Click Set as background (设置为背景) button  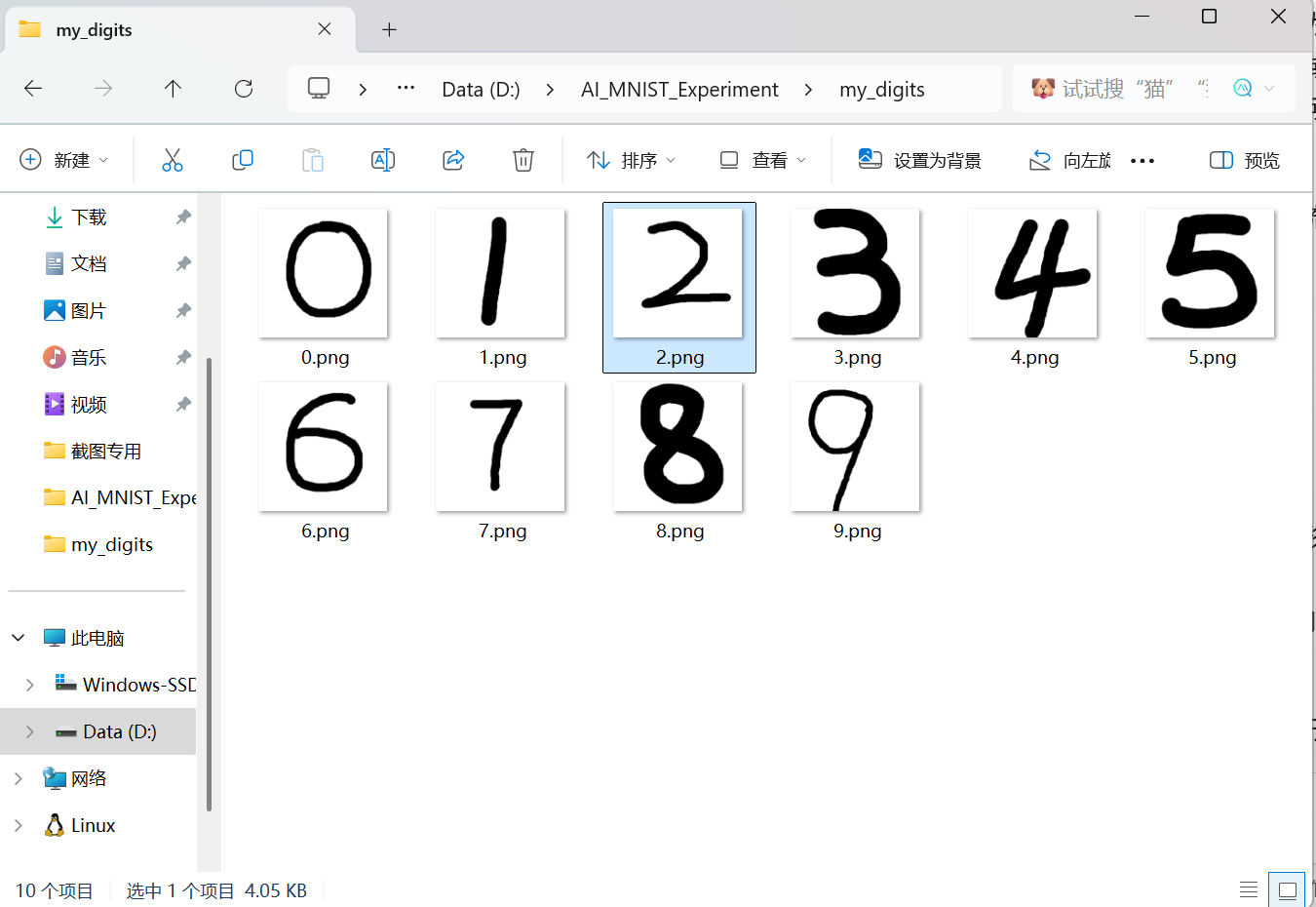tap(919, 160)
